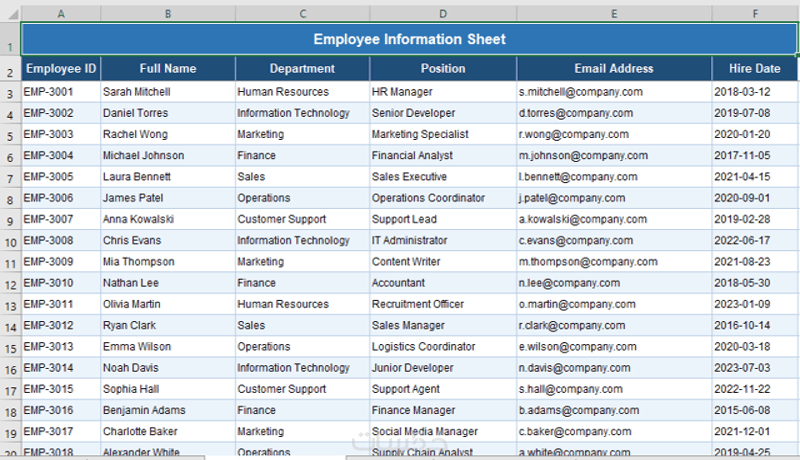
Task: Select hire date 2022-06-17
Action: coord(755,240)
